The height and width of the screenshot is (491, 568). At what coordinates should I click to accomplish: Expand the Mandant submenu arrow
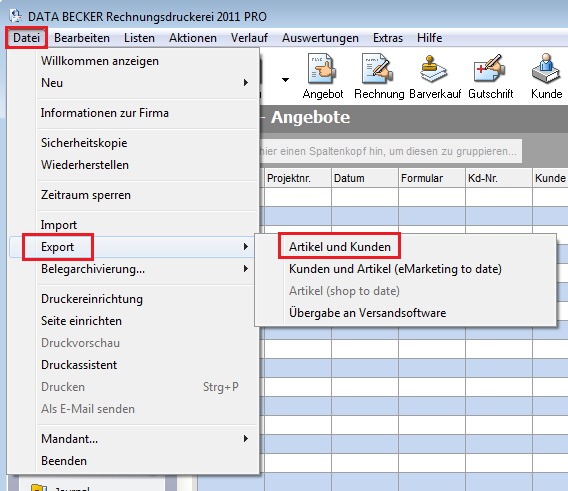tap(246, 439)
